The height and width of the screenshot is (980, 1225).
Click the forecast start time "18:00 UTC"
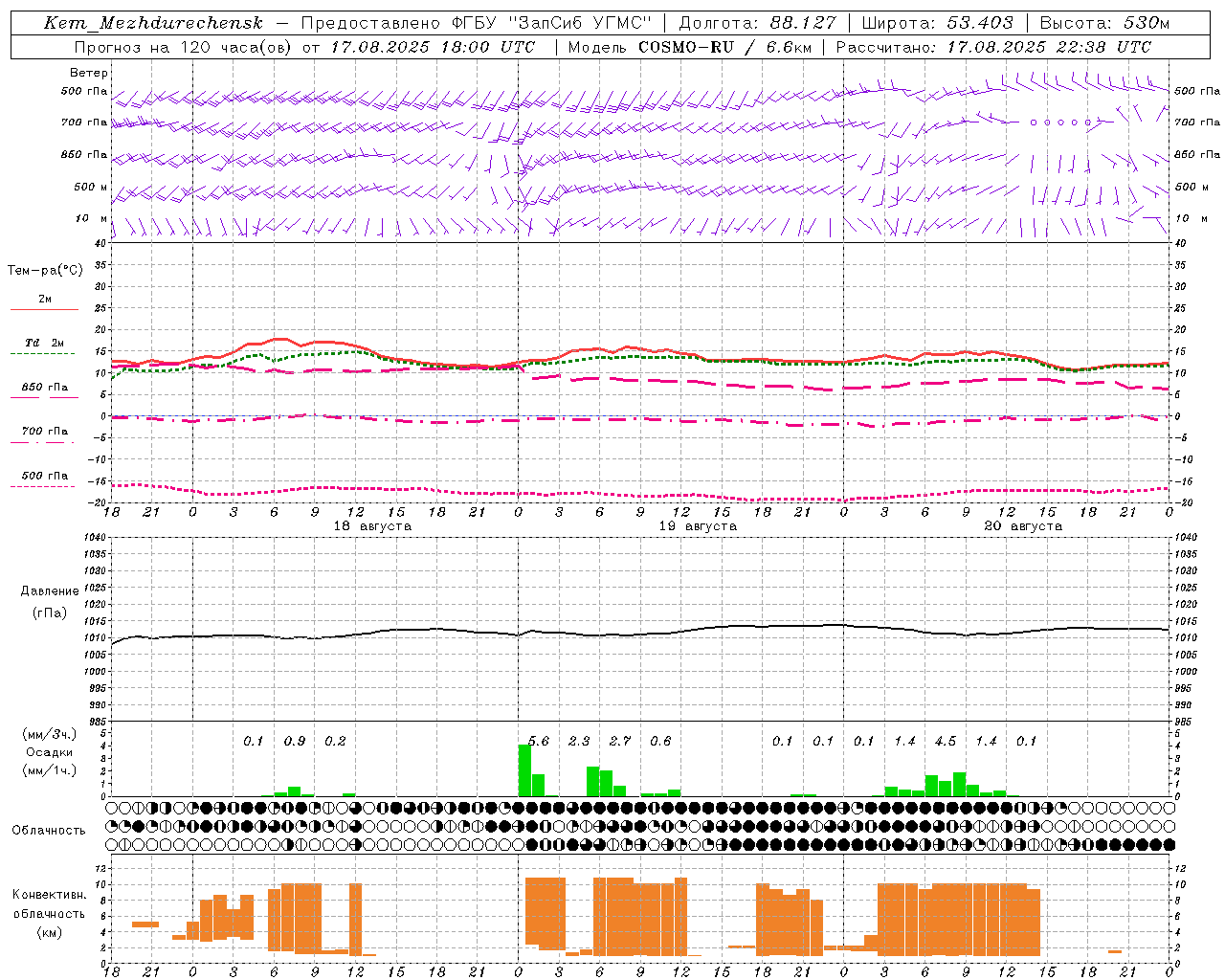tap(489, 47)
